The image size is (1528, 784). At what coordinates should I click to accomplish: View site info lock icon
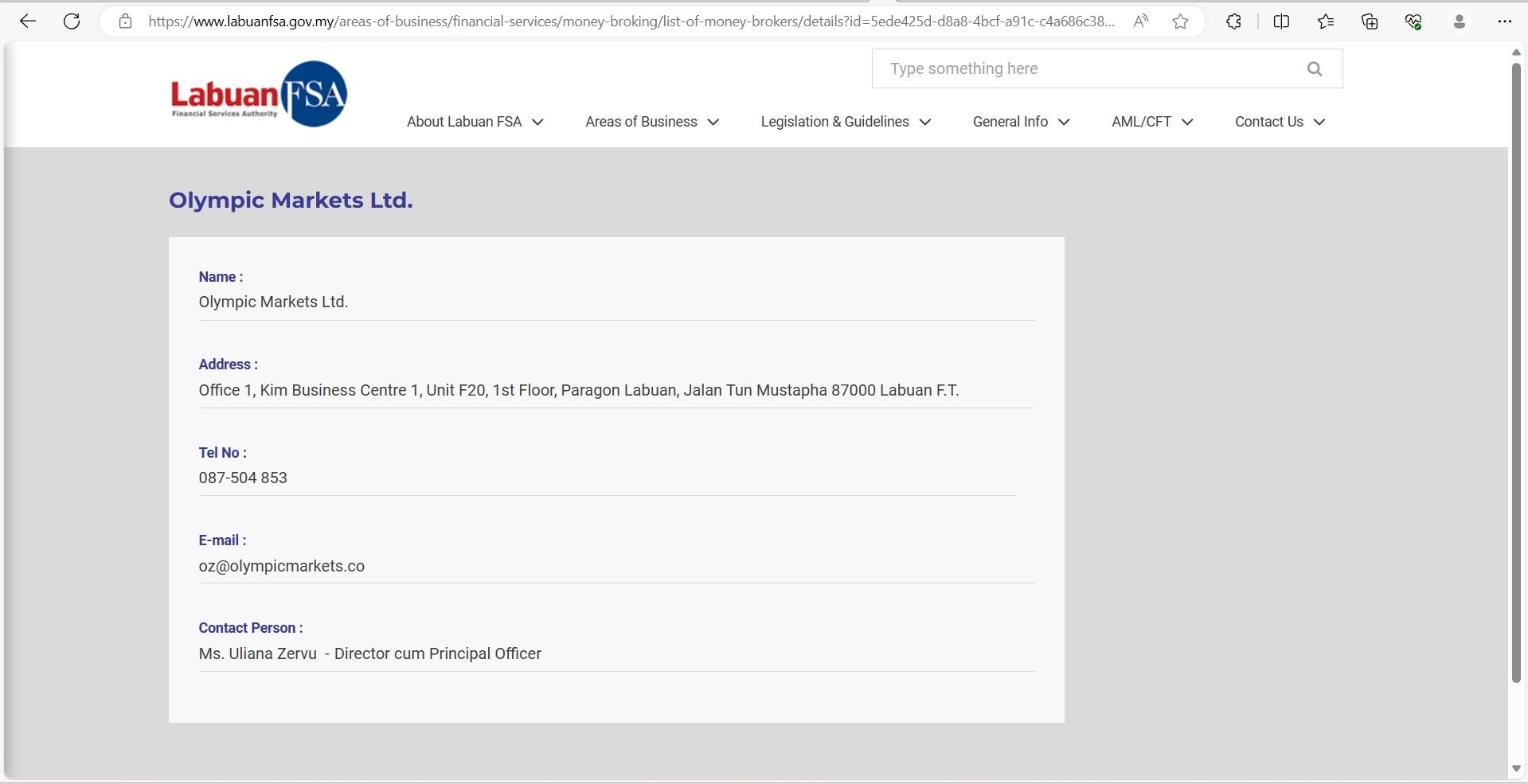coord(125,21)
